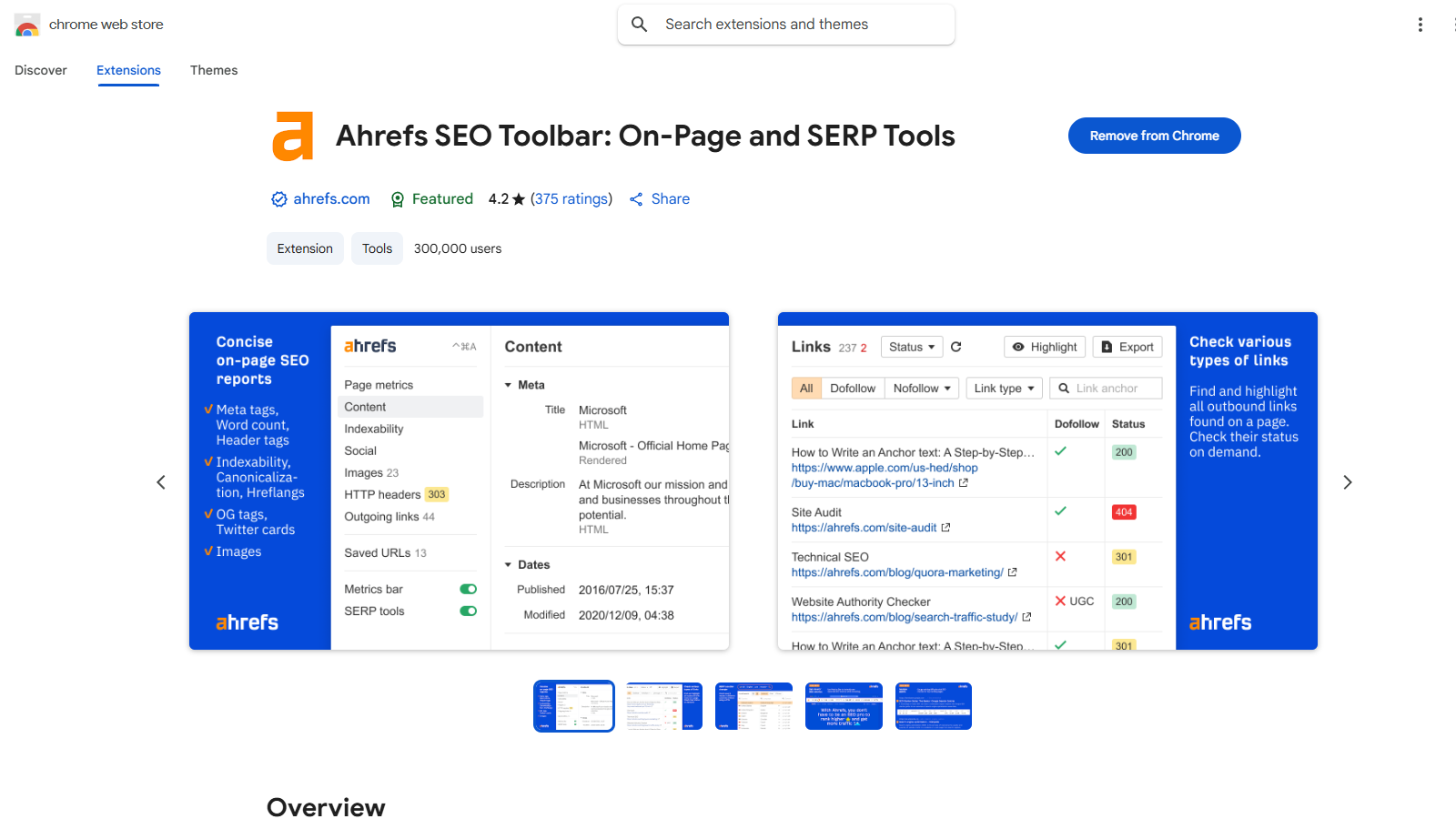Open the Link type dropdown
This screenshot has height=819, width=1456.
click(x=1004, y=388)
